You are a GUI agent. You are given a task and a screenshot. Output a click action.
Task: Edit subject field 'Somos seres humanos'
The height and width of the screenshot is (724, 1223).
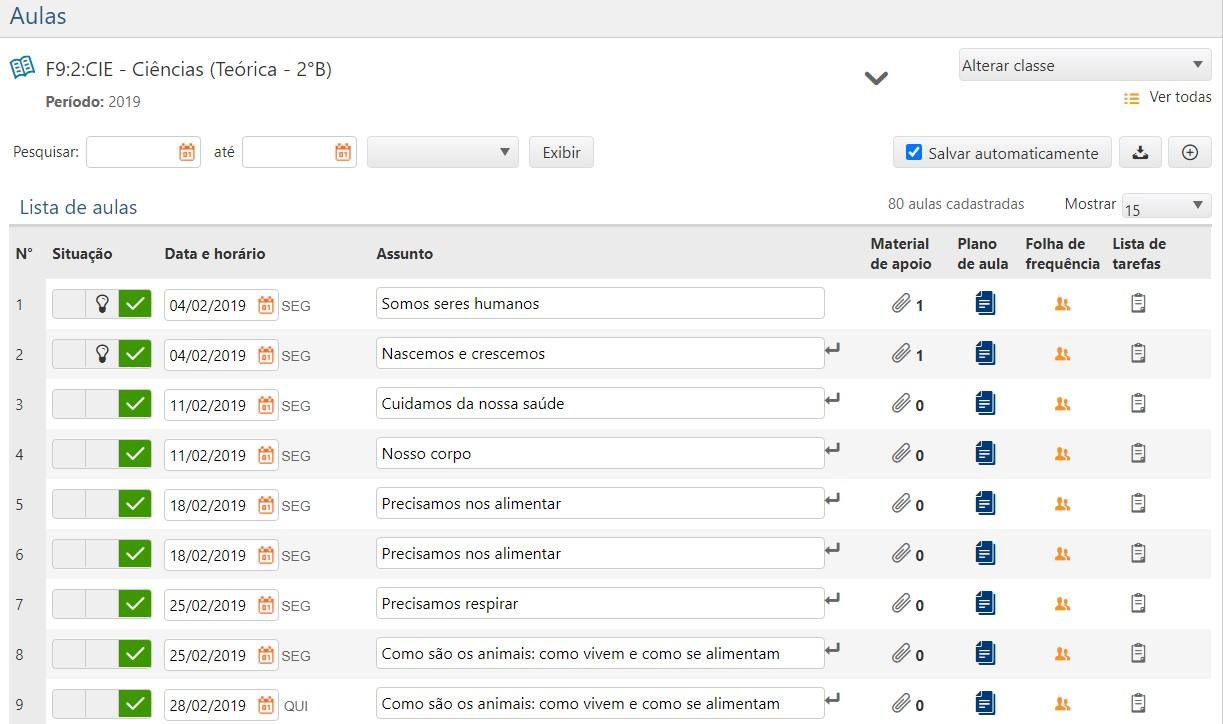[600, 303]
